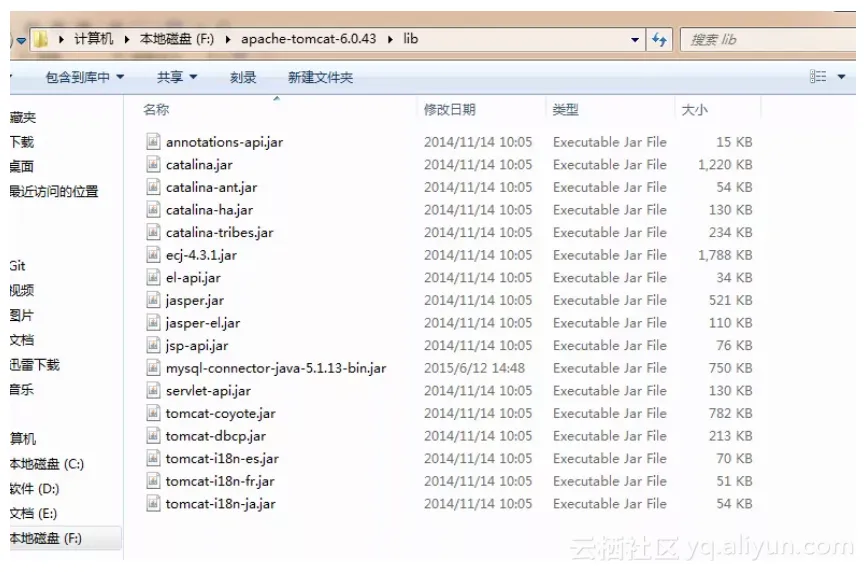This screenshot has height=572, width=865.
Task: Select 下载 in the sidebar
Action: 22,142
